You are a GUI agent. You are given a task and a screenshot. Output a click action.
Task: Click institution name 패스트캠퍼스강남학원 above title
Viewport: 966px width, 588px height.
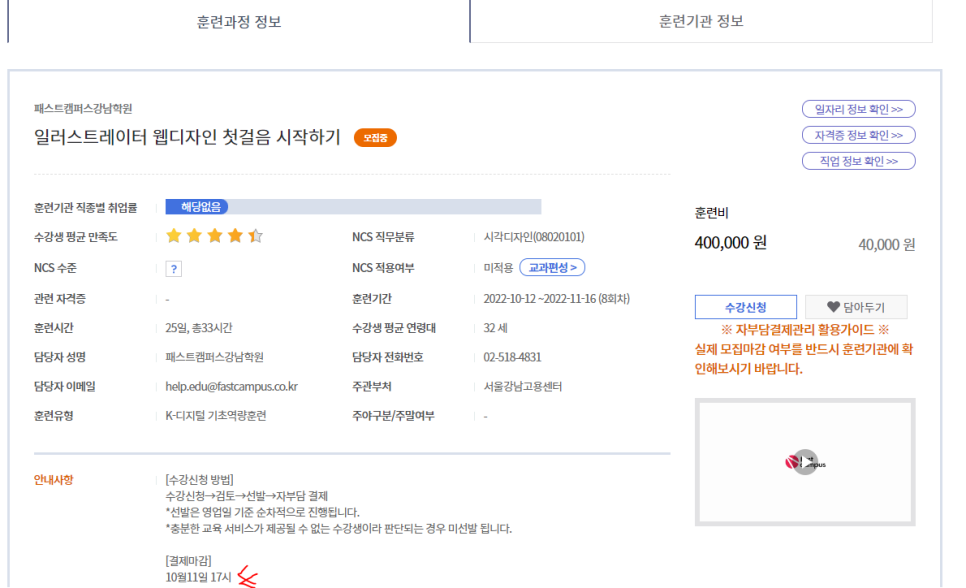coord(83,108)
